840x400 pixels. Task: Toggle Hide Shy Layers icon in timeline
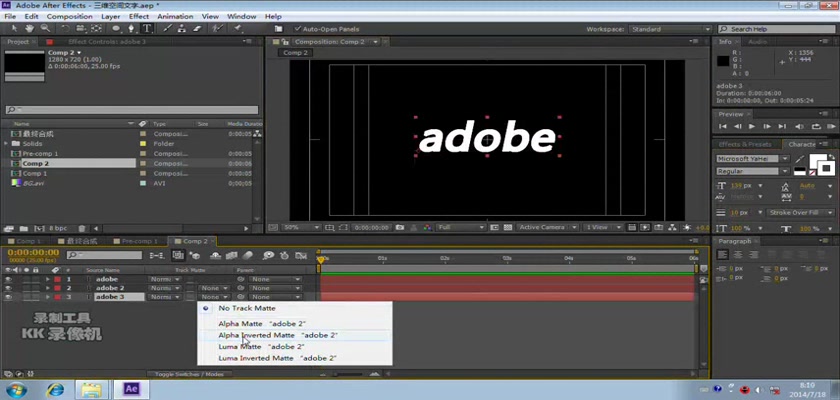click(215, 256)
